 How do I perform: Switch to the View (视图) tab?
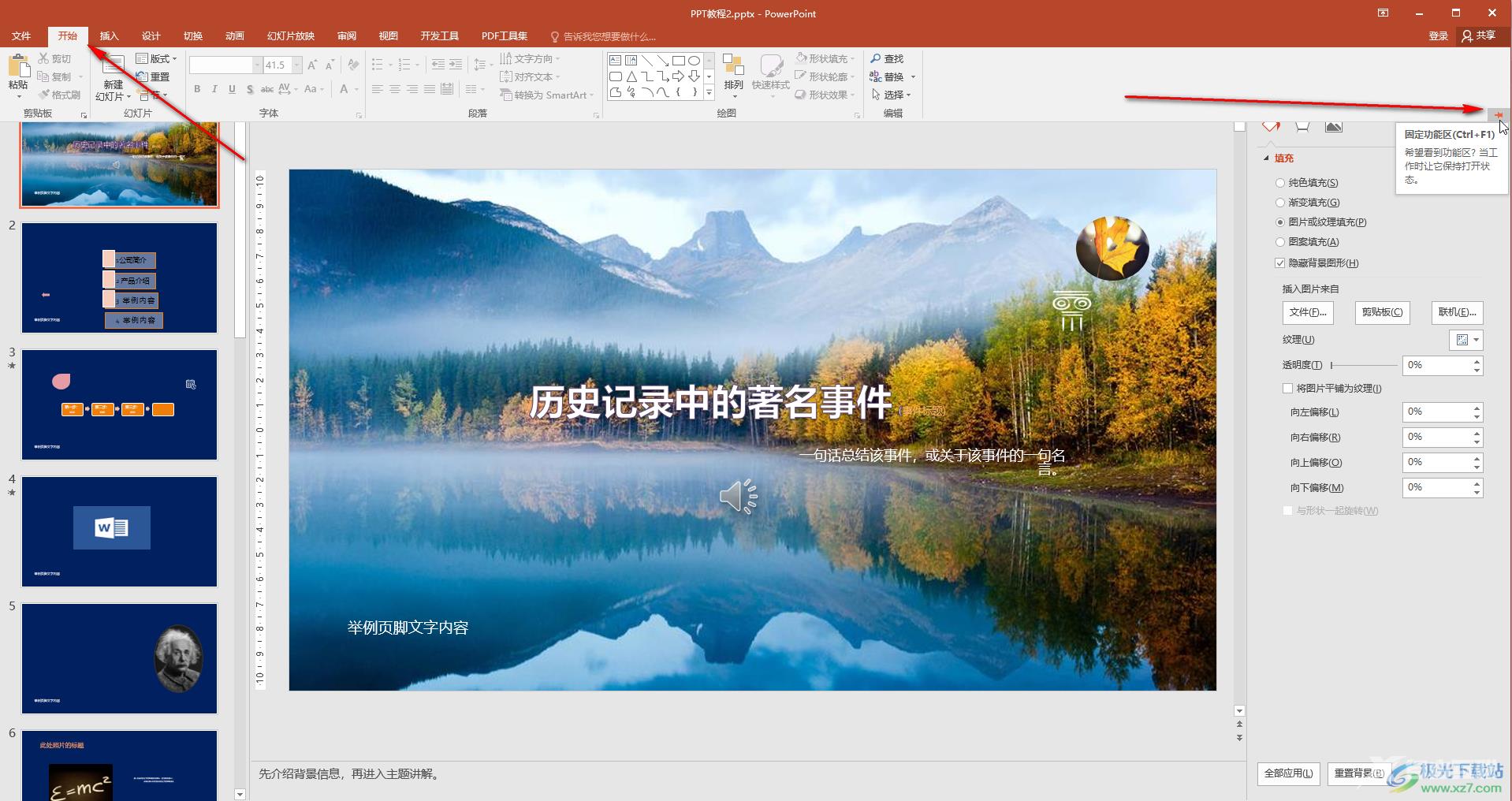click(x=388, y=36)
